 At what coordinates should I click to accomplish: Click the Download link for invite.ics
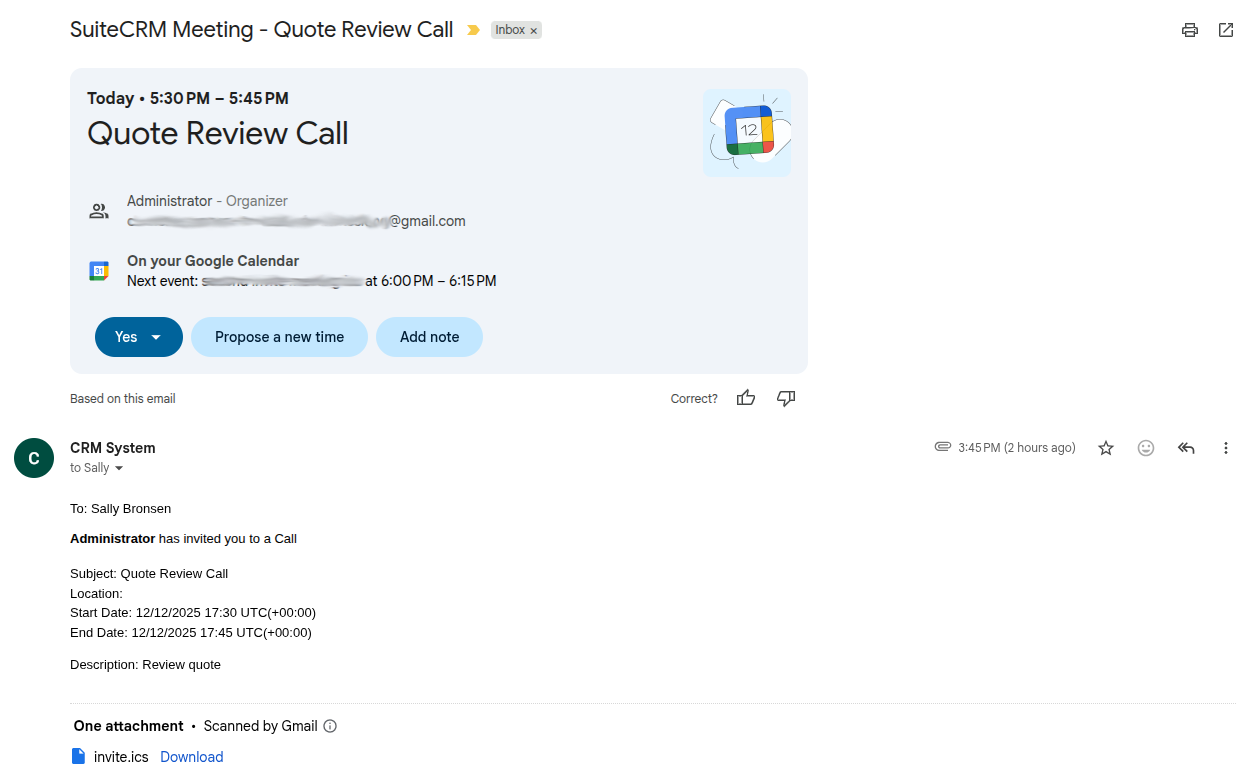point(191,757)
